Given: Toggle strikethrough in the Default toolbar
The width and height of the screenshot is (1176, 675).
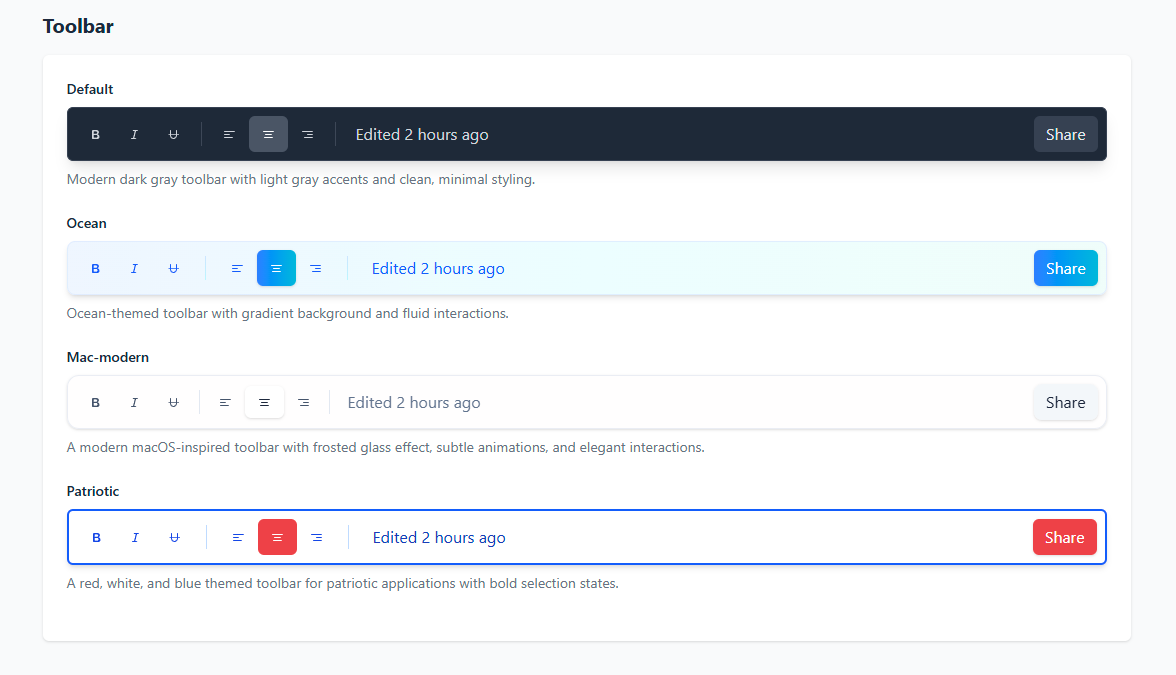Looking at the screenshot, I should (173, 134).
